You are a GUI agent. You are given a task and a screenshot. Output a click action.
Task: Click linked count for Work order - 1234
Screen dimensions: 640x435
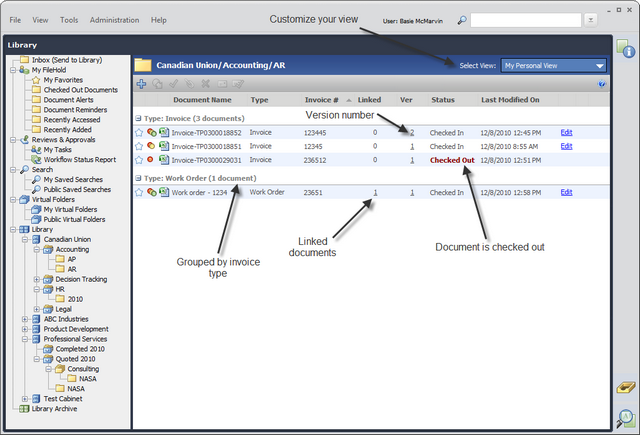[x=375, y=192]
